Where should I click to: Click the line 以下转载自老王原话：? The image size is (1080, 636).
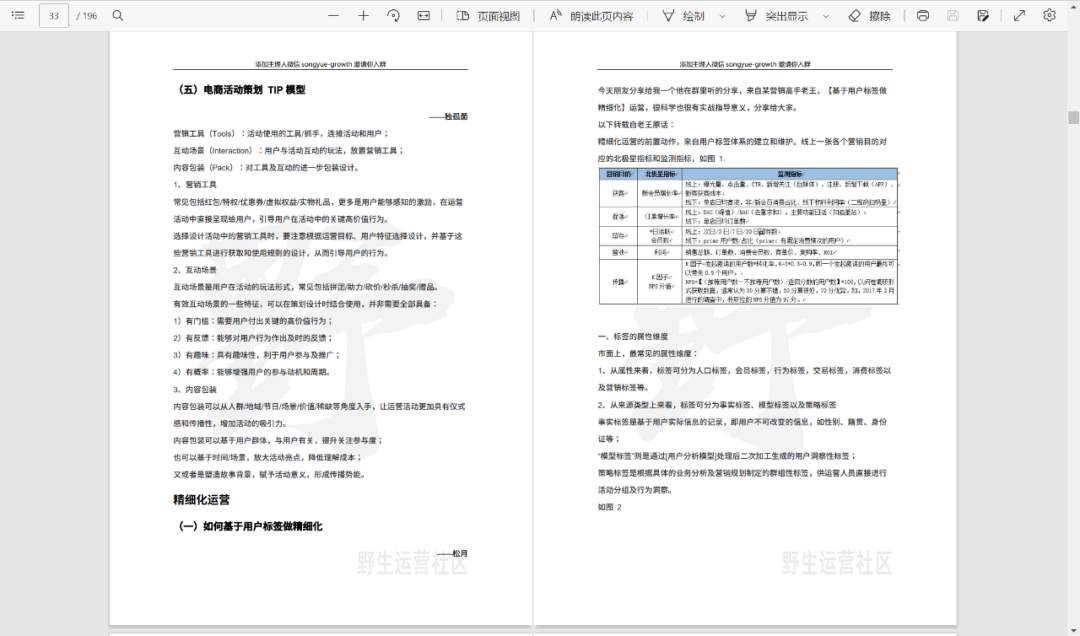(x=636, y=125)
